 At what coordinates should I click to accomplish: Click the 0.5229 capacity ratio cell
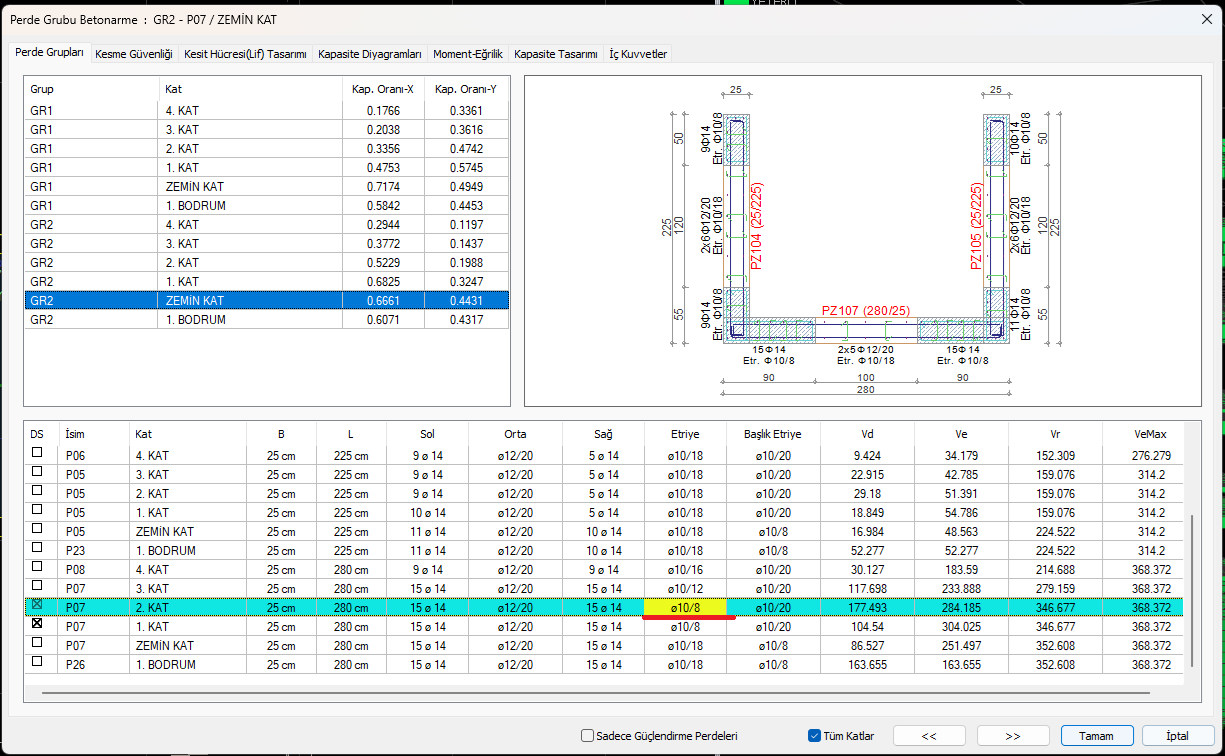[x=382, y=263]
